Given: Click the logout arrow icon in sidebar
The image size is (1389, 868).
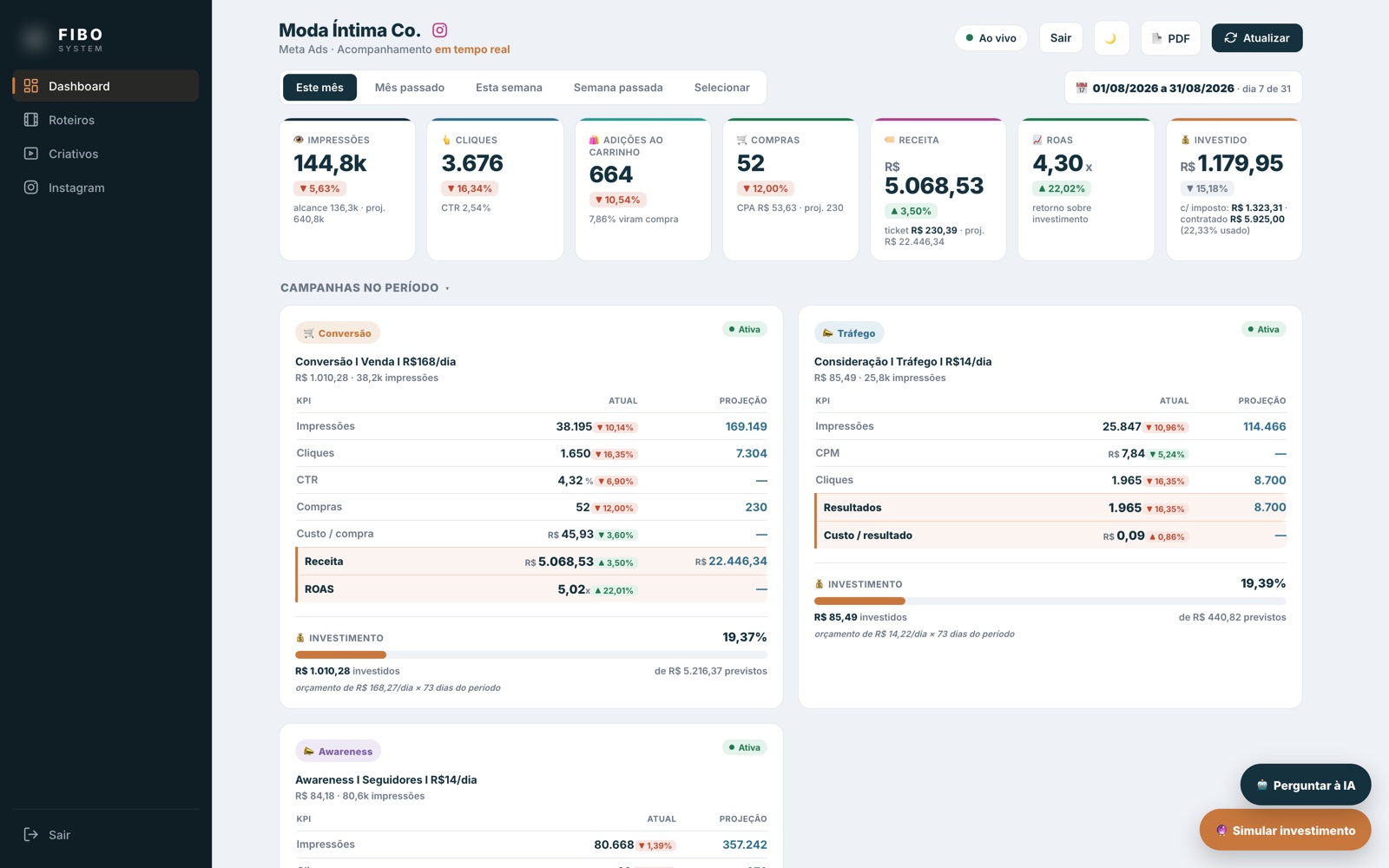Looking at the screenshot, I should pyautogui.click(x=31, y=834).
